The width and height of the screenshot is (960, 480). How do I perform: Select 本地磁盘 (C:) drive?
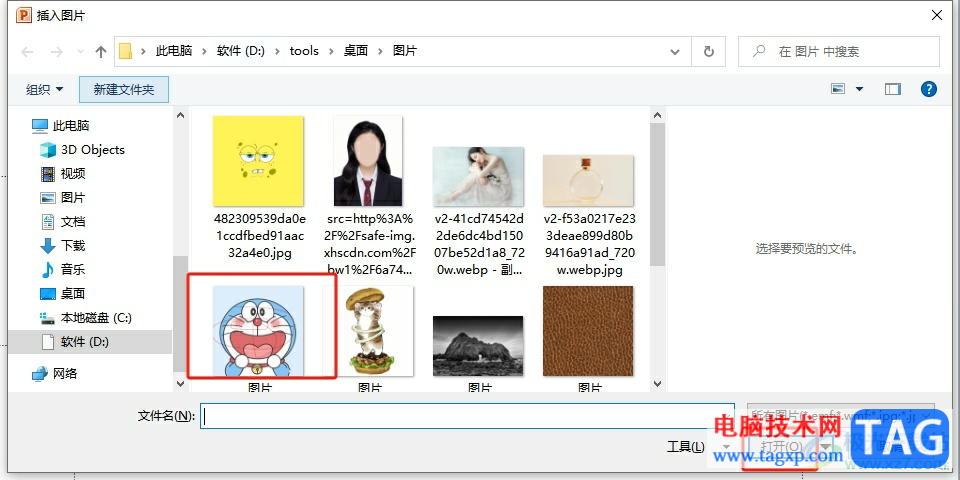click(x=86, y=318)
